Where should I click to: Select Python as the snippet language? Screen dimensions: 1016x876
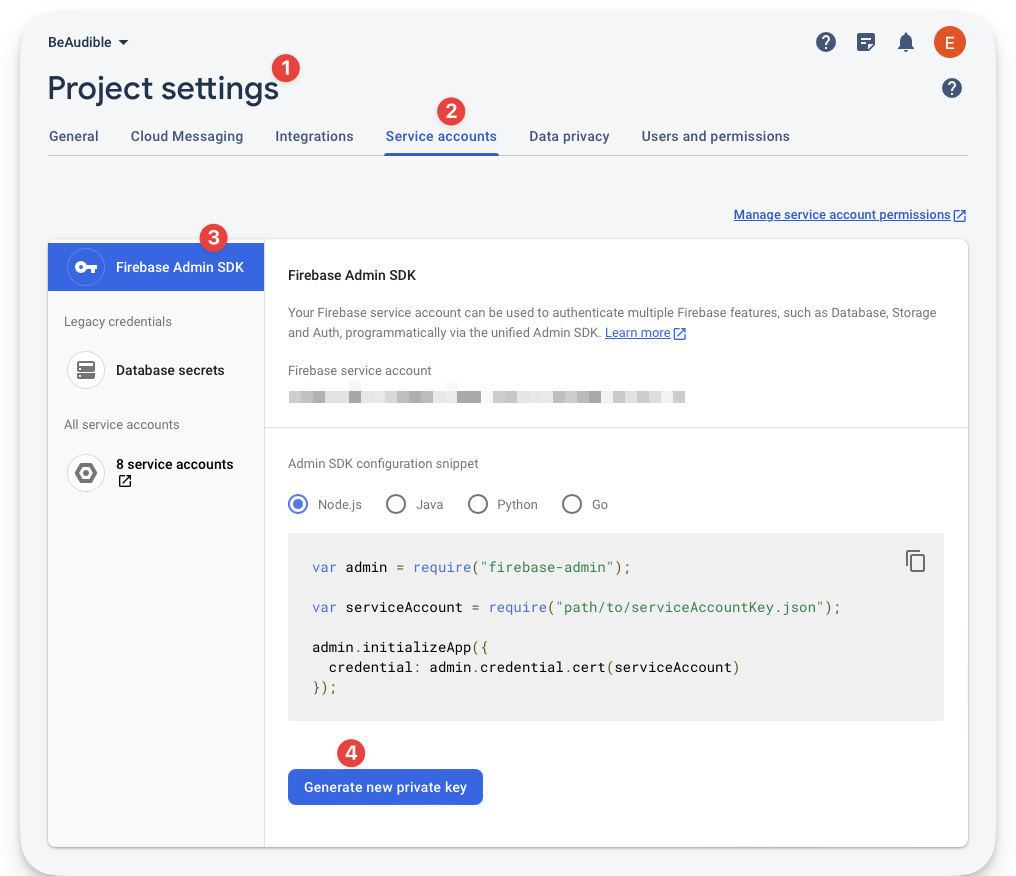click(x=477, y=504)
